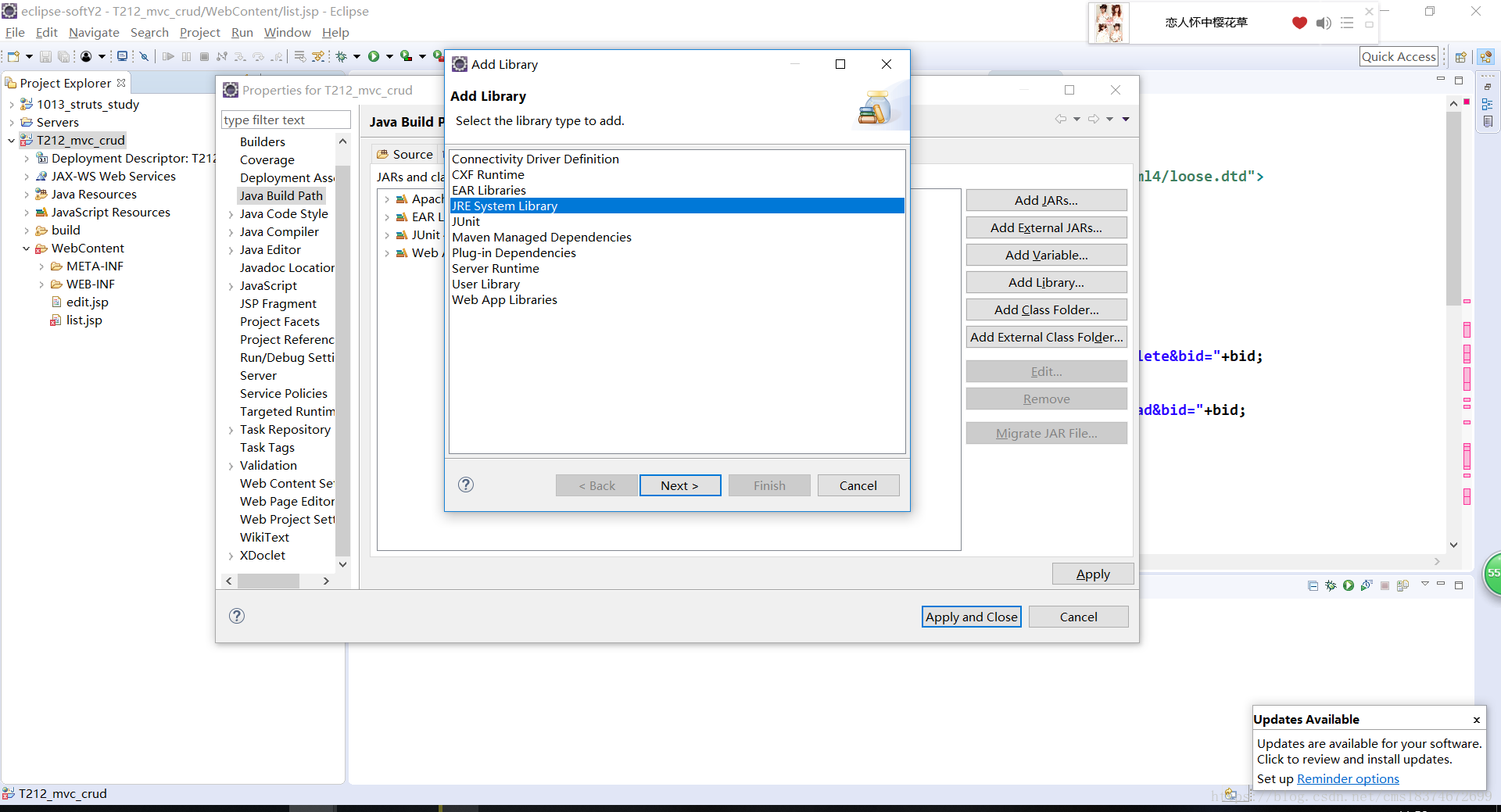The image size is (1501, 812).
Task: Click the Save toolbar icon
Action: tap(45, 56)
